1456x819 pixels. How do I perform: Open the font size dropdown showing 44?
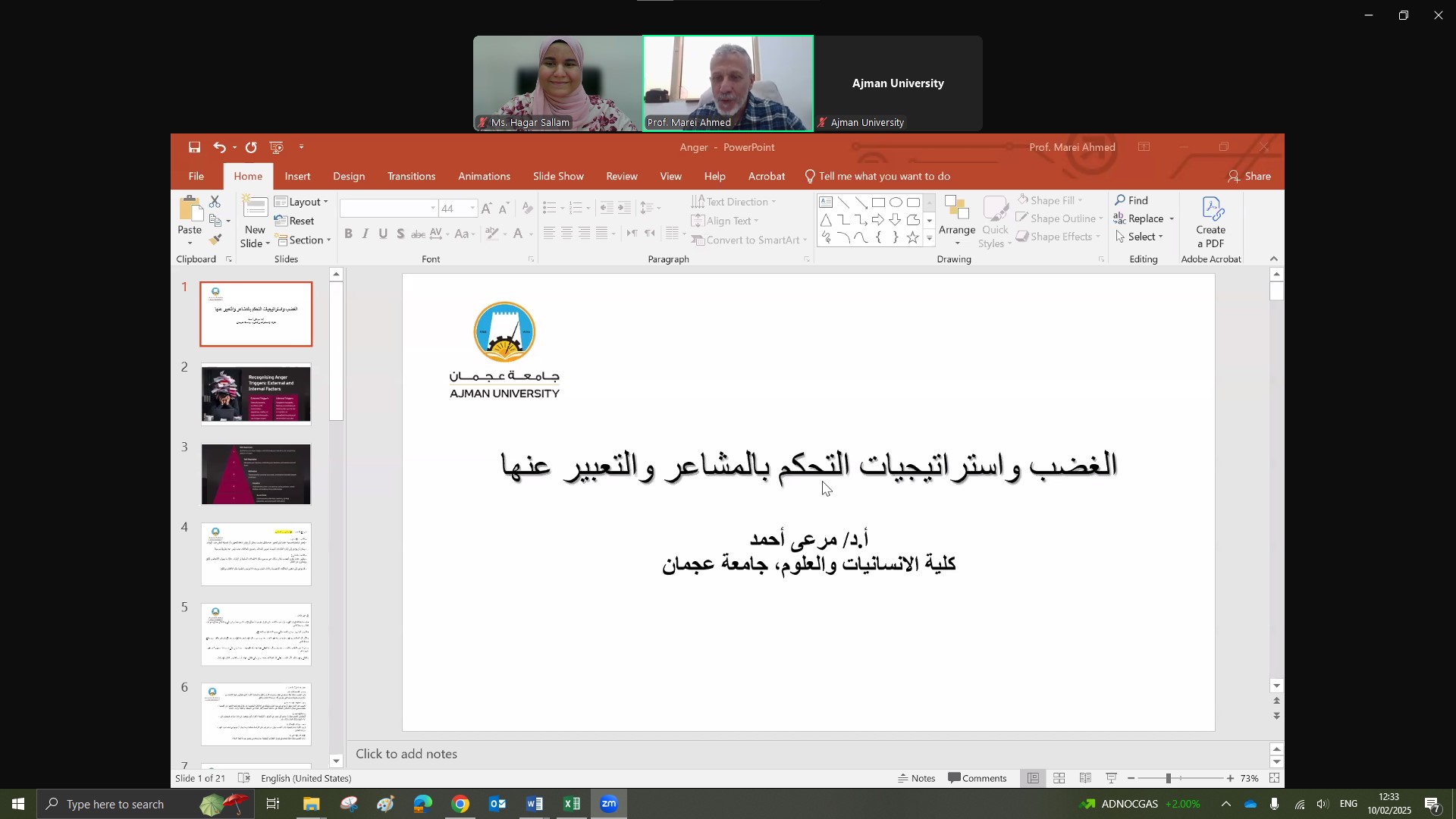472,209
